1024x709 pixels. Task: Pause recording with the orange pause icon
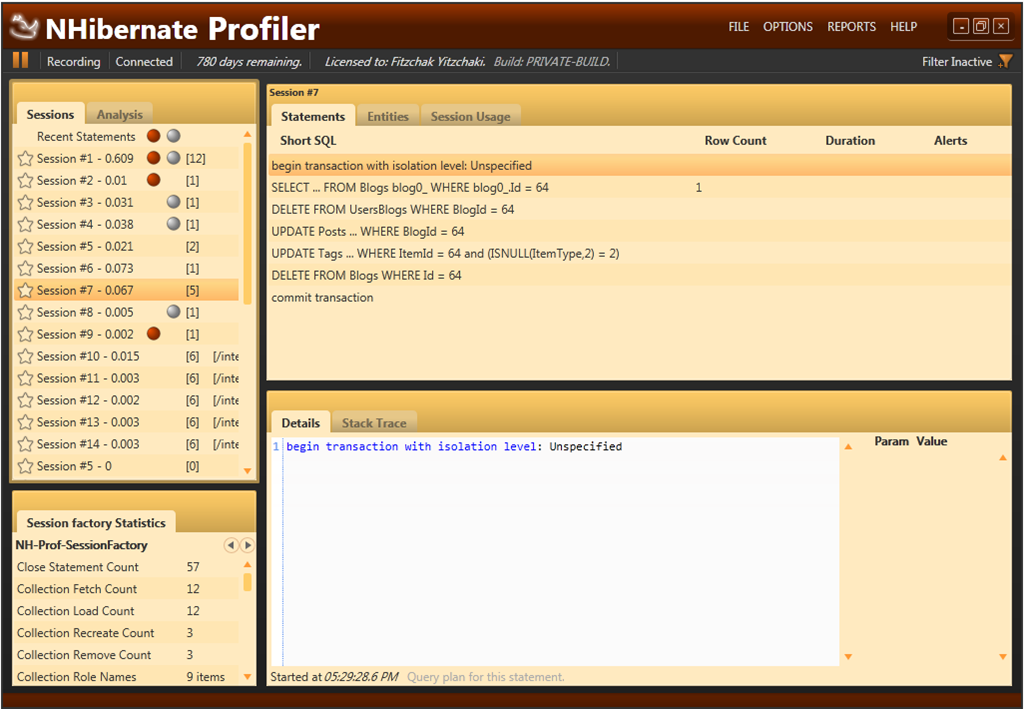tap(20, 61)
